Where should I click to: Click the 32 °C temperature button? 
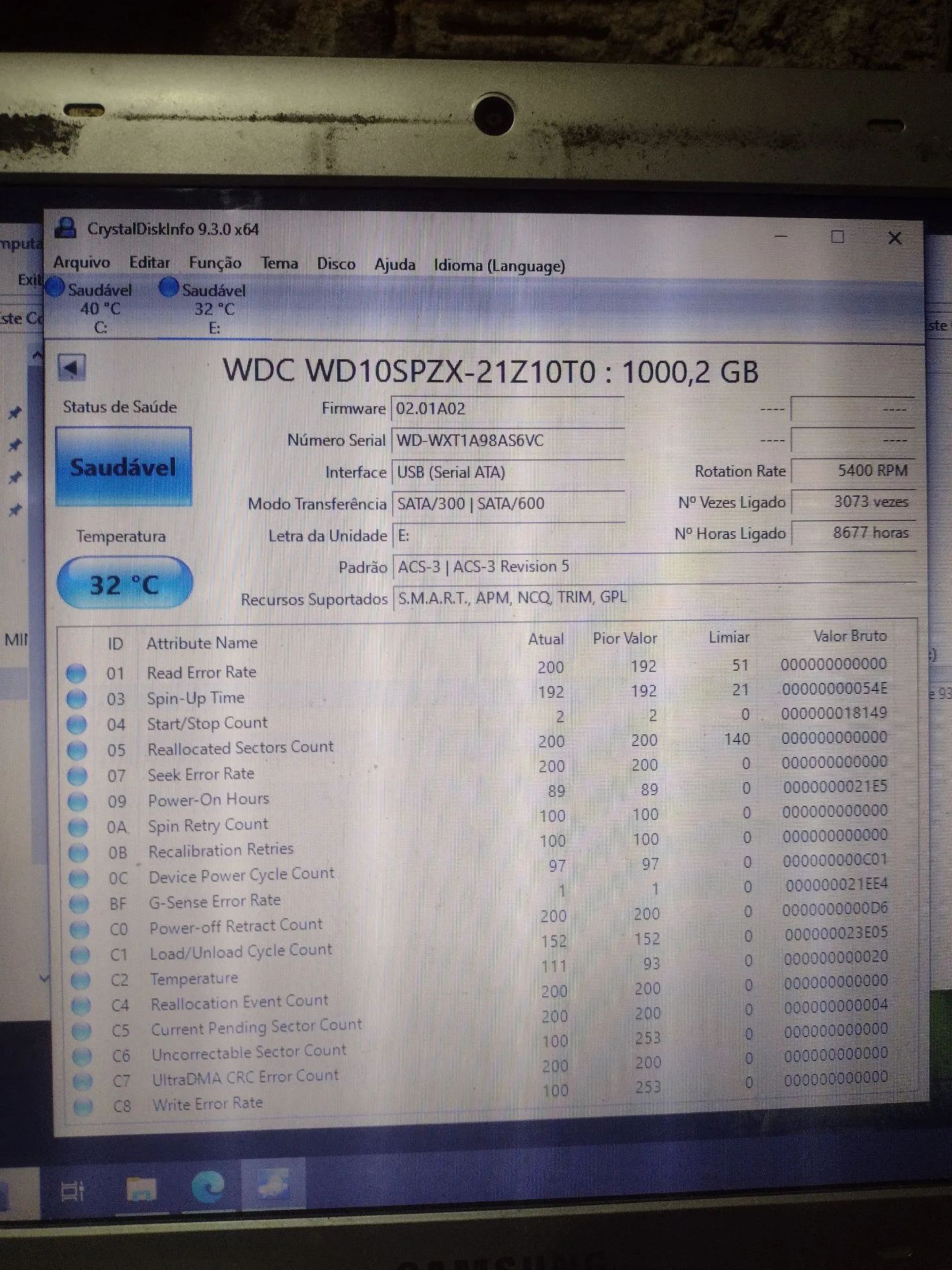124,583
